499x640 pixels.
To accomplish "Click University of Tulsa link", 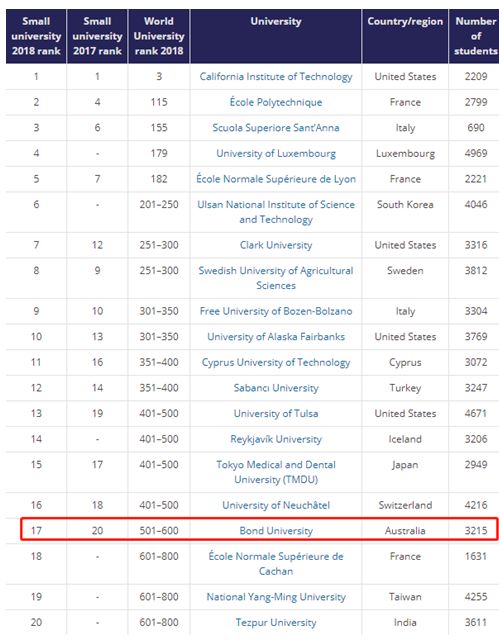I will coord(276,413).
